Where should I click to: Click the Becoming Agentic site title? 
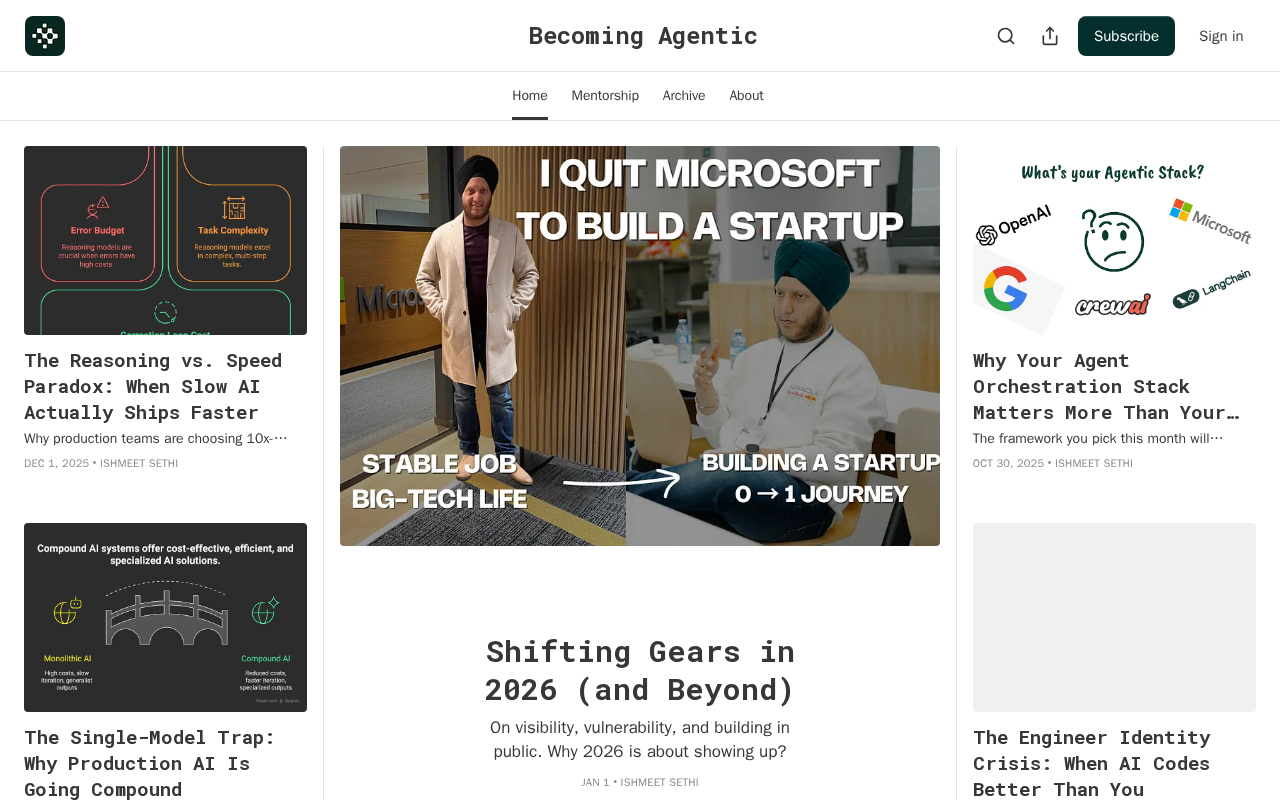643,36
